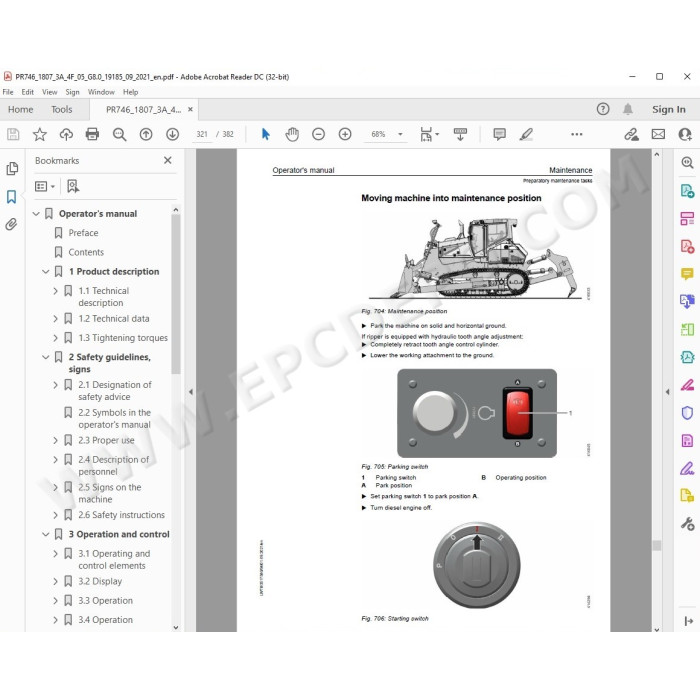Close the PR746 document tab
The image size is (700, 700).
(190, 109)
